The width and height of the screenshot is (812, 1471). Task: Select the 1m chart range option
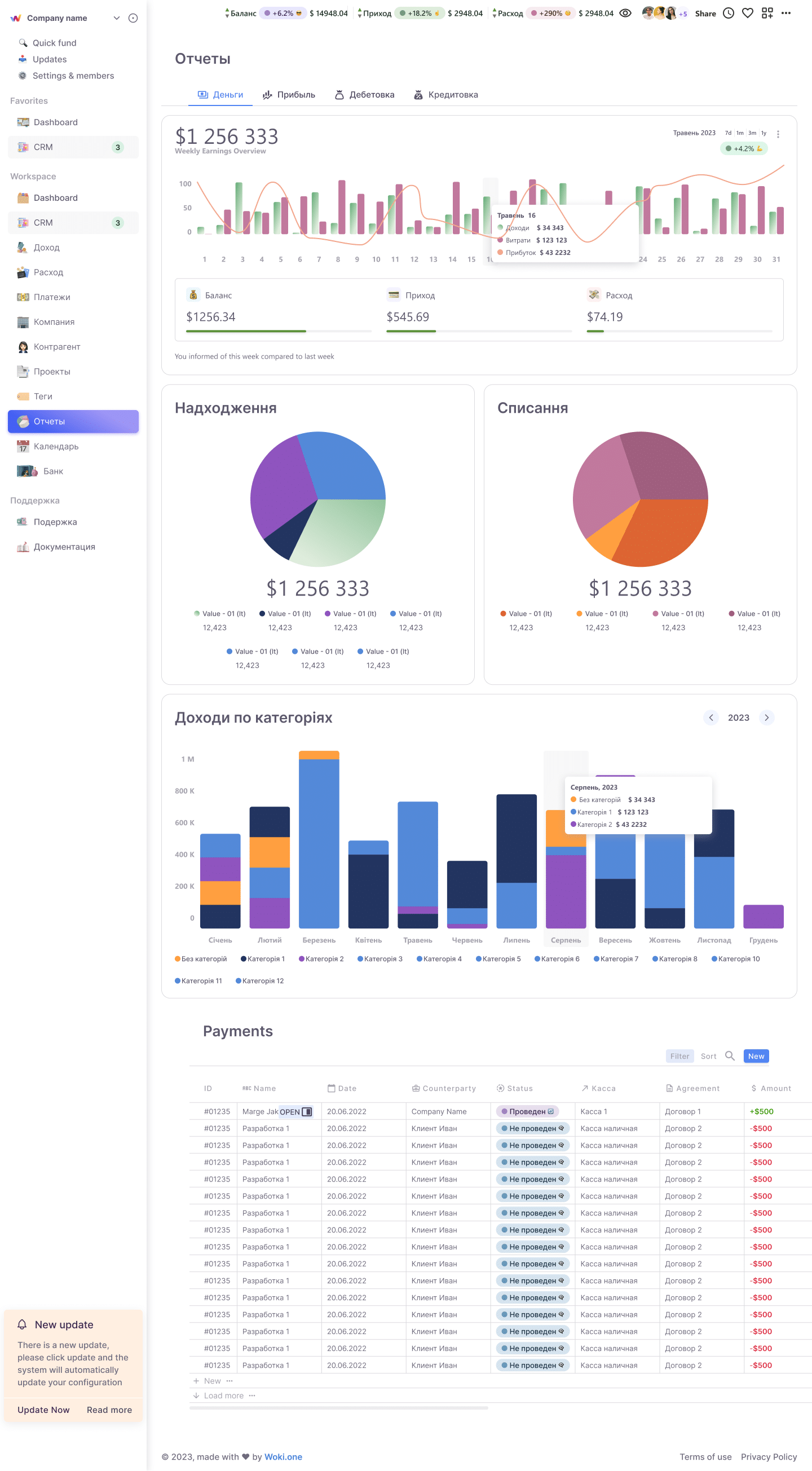[740, 133]
